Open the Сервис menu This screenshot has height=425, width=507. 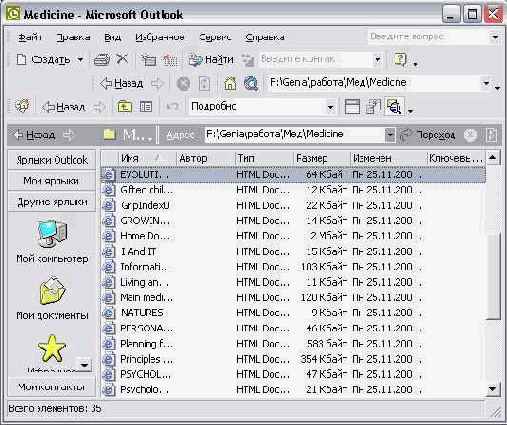pos(215,37)
